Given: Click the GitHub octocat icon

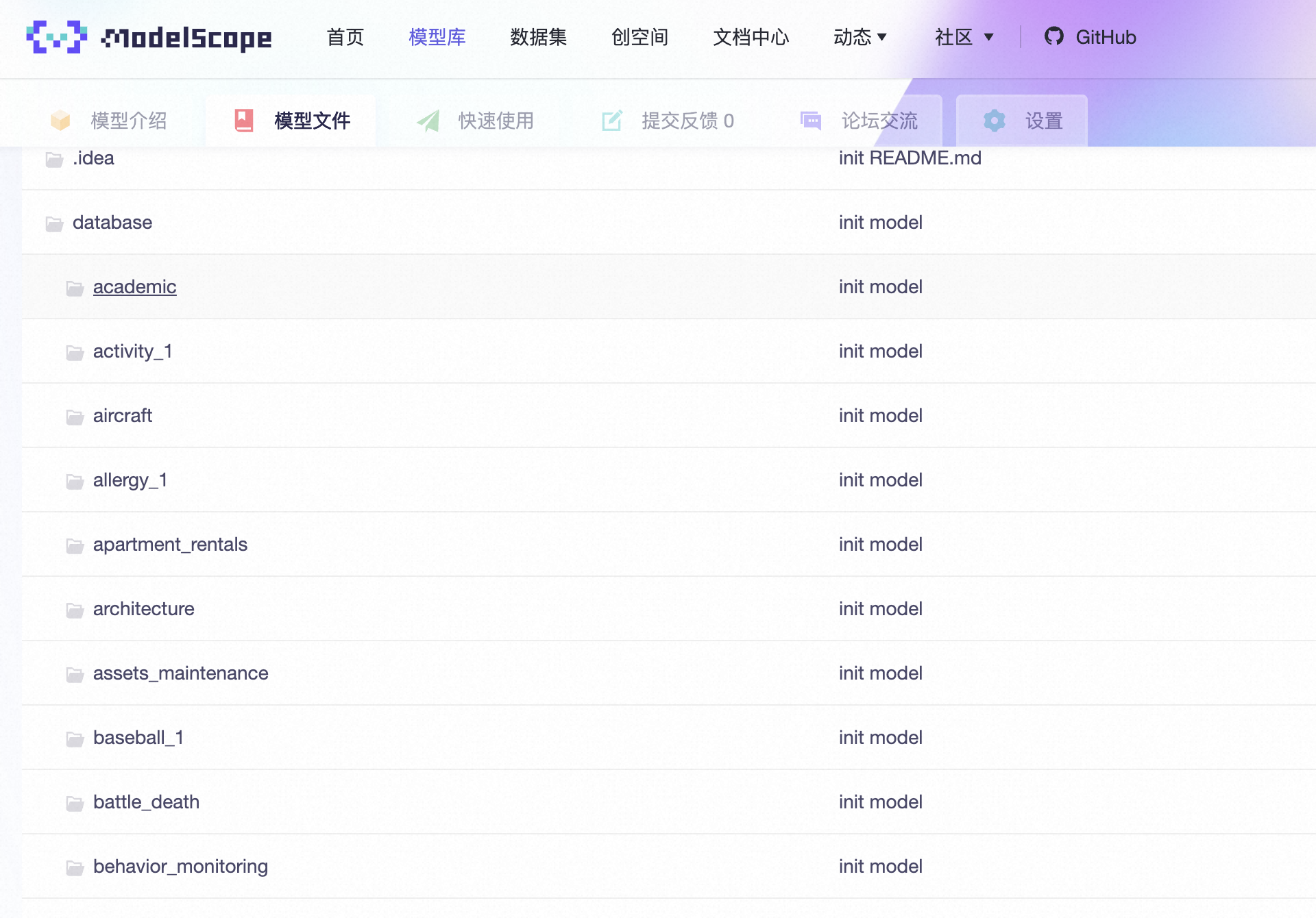Looking at the screenshot, I should click(x=1054, y=36).
